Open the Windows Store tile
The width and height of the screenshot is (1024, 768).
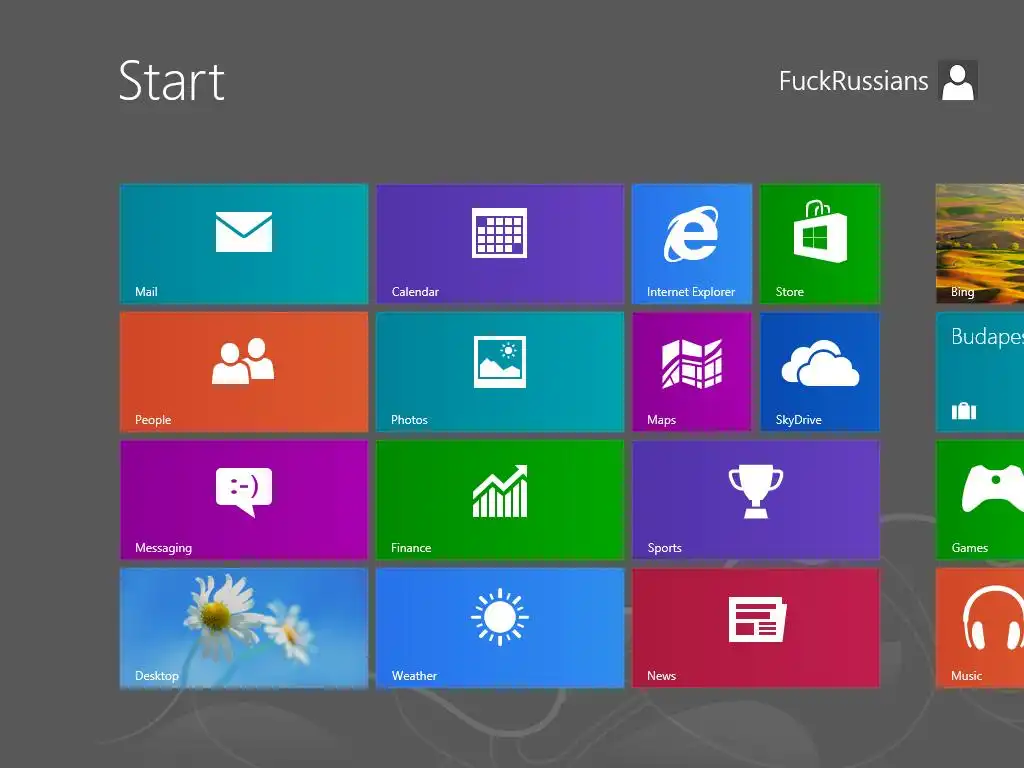pyautogui.click(x=820, y=244)
